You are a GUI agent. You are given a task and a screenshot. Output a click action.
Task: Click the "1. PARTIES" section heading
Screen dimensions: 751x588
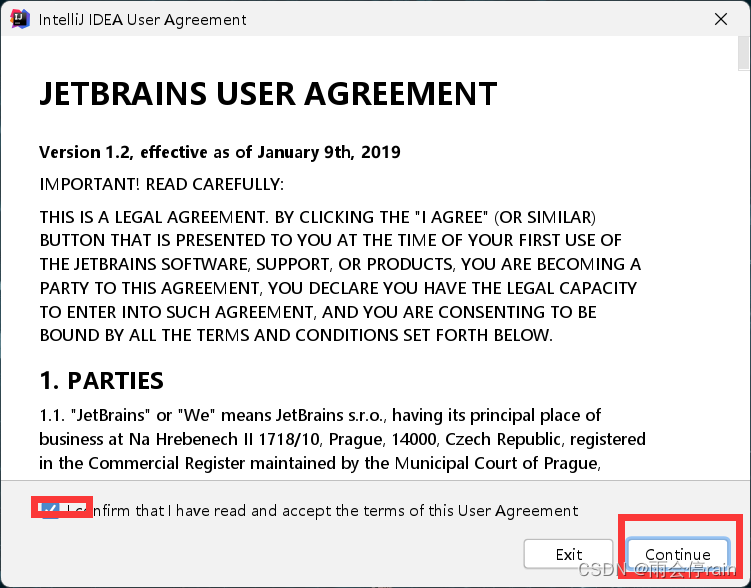(x=102, y=381)
